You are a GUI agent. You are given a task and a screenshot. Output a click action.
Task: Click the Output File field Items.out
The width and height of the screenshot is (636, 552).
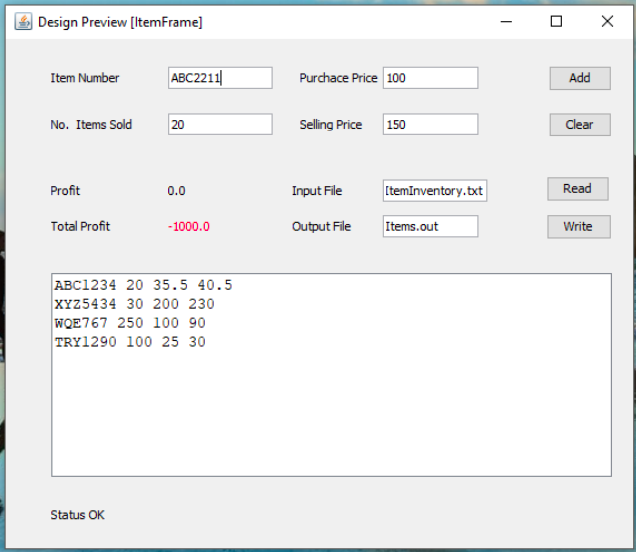[x=430, y=226]
